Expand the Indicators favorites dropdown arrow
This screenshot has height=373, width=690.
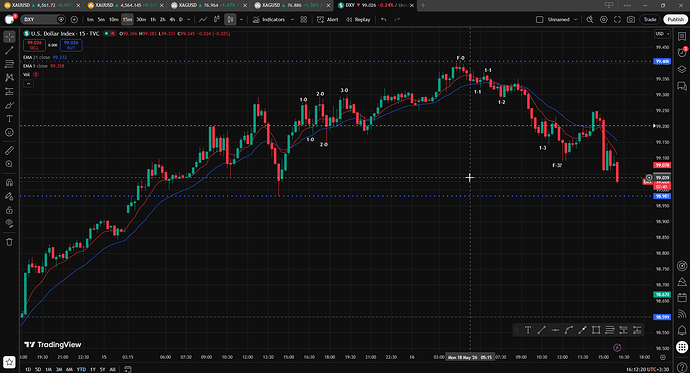coord(292,19)
